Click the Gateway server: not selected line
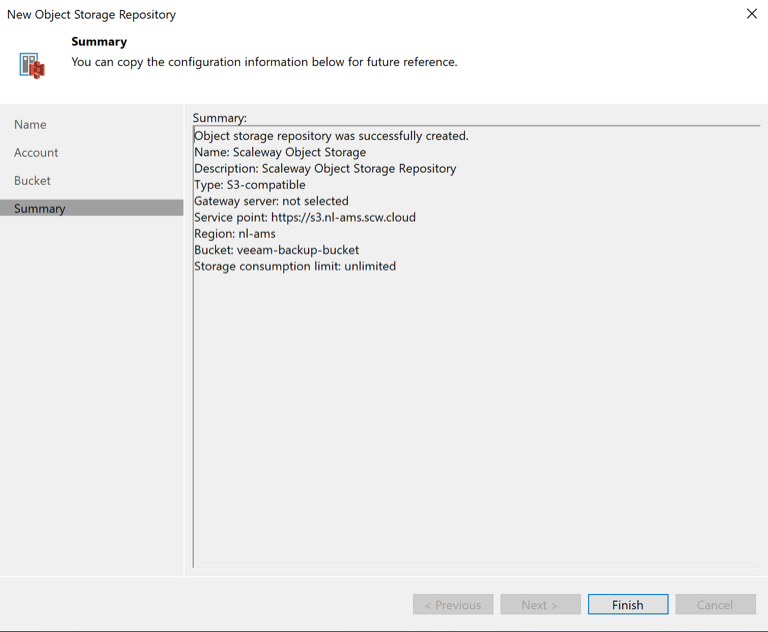This screenshot has width=768, height=632. [271, 201]
